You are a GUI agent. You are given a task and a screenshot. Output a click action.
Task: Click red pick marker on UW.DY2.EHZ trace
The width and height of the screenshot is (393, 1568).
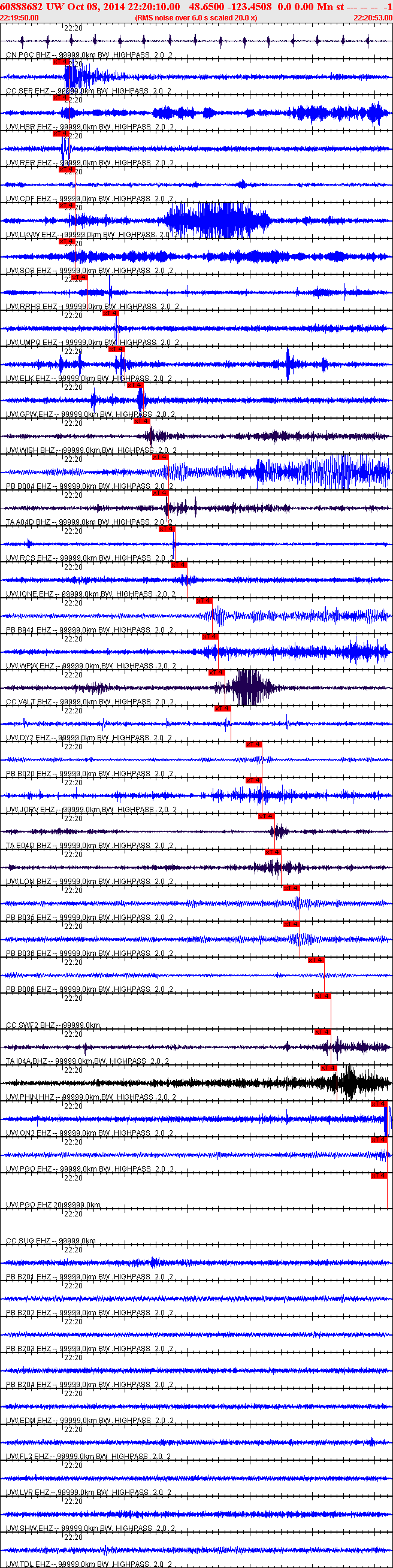pos(222,709)
